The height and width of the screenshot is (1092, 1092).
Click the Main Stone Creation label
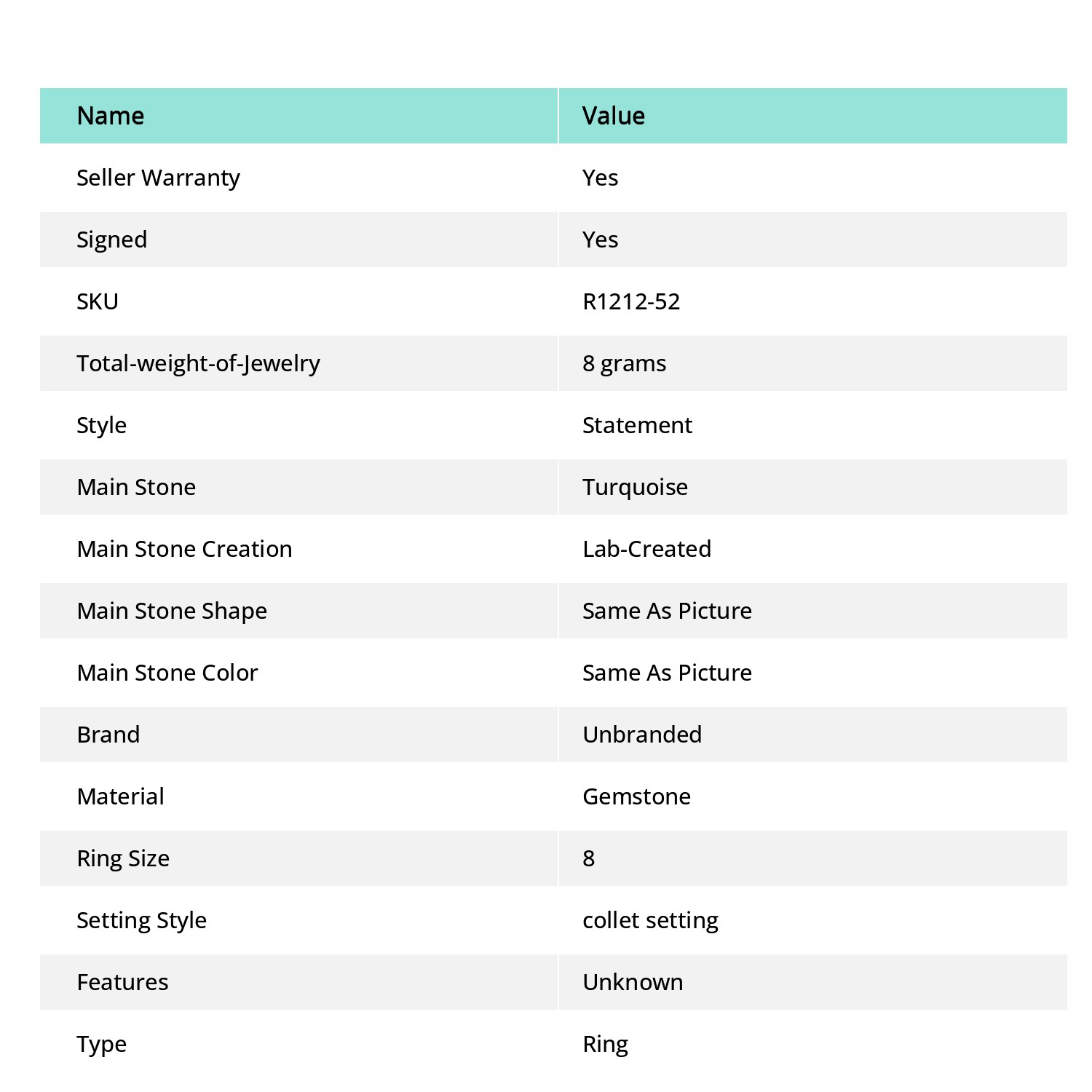click(184, 549)
